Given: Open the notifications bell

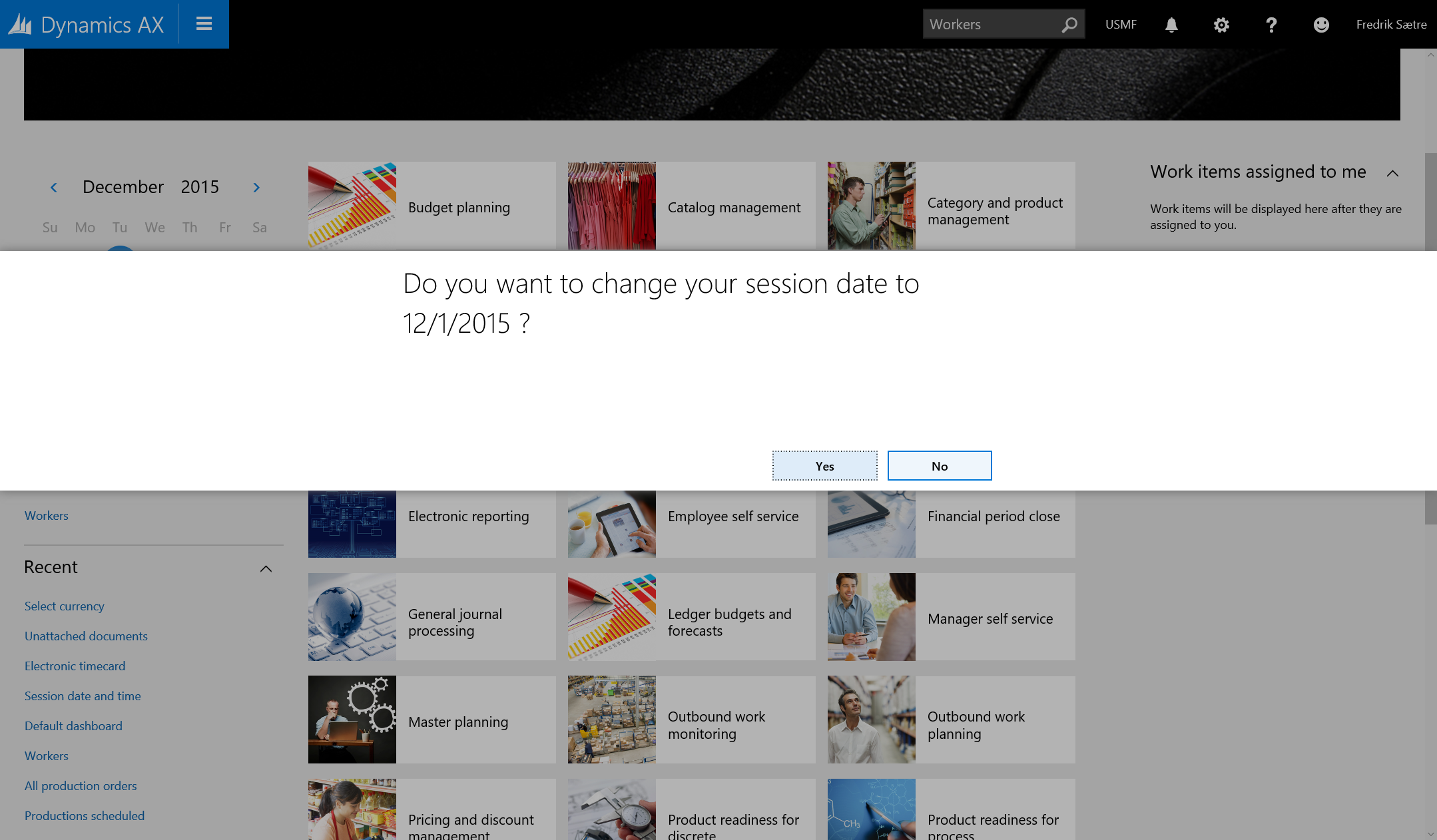Looking at the screenshot, I should pos(1171,25).
